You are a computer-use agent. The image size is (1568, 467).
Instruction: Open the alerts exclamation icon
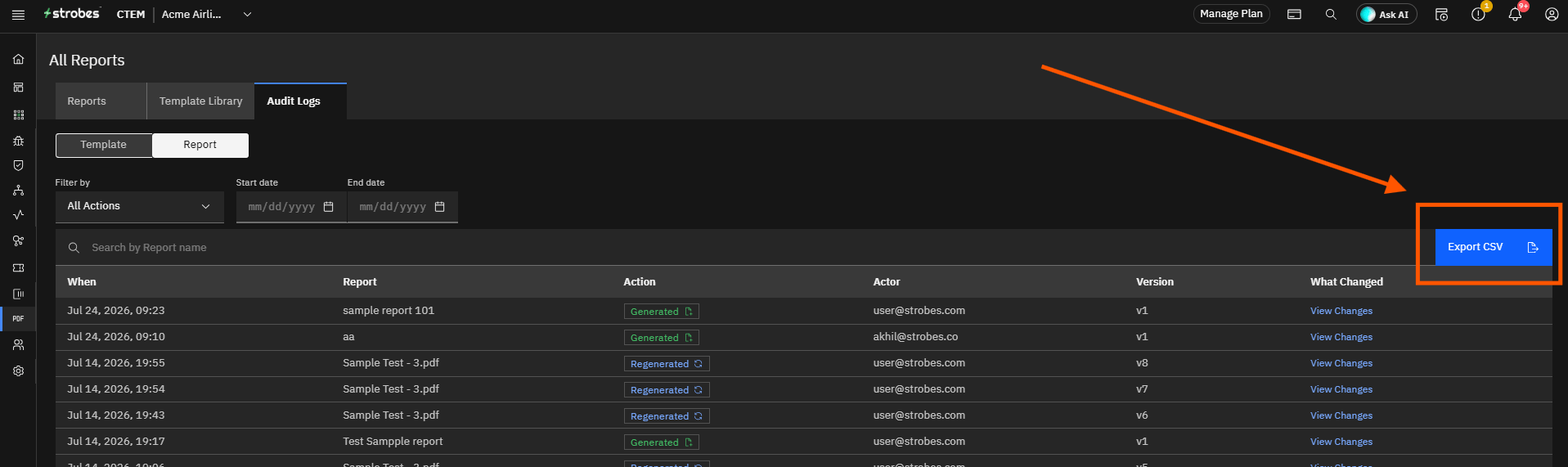click(1478, 15)
